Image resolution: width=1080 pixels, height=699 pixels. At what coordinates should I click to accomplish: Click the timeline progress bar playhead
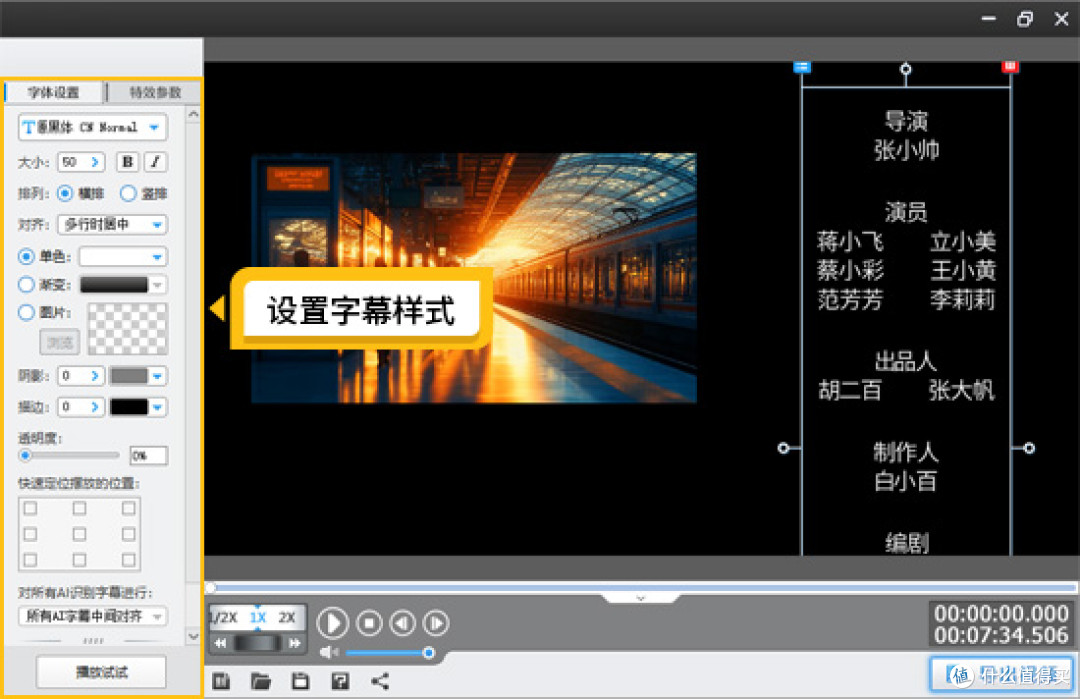click(211, 587)
